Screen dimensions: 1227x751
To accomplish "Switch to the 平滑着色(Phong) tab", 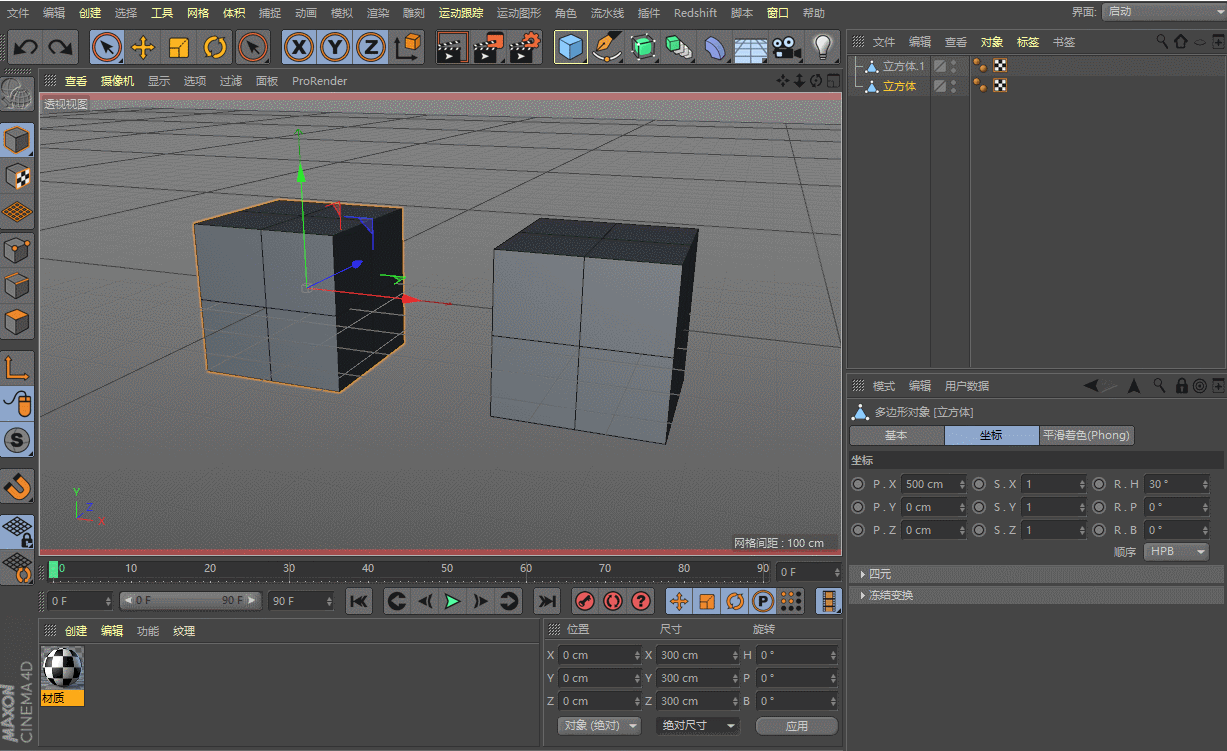I will click(1086, 435).
